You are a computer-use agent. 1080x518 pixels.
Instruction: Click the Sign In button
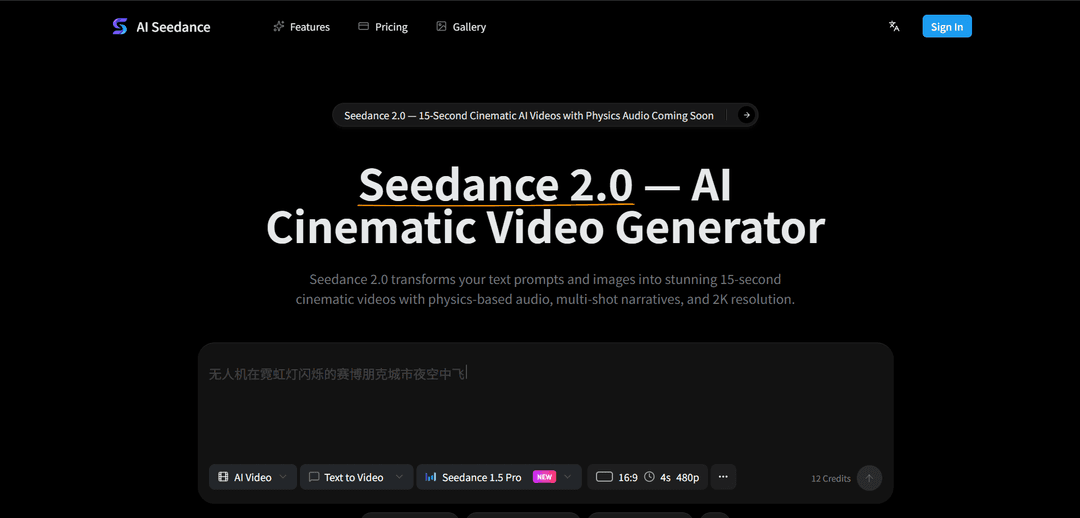click(x=947, y=26)
